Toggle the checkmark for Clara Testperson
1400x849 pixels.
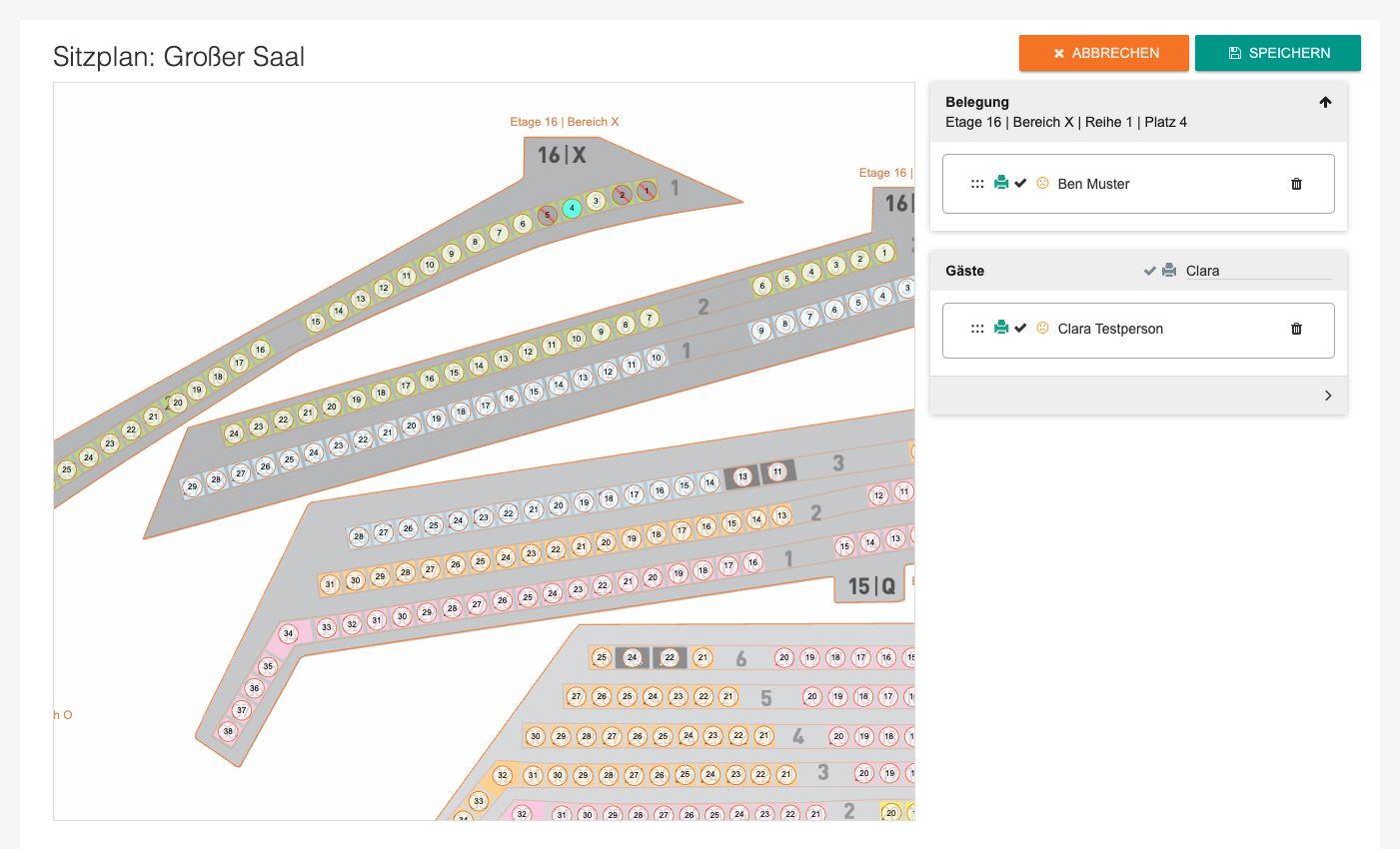tap(1020, 329)
